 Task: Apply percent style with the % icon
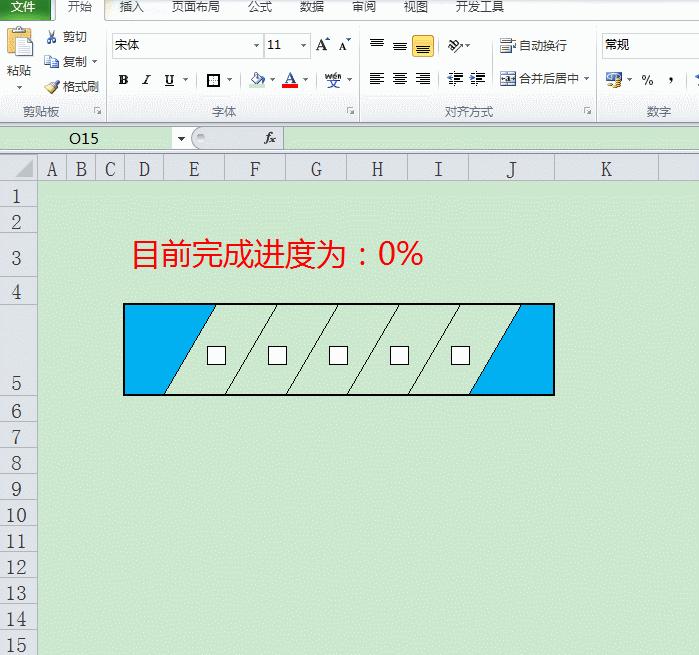(x=647, y=80)
